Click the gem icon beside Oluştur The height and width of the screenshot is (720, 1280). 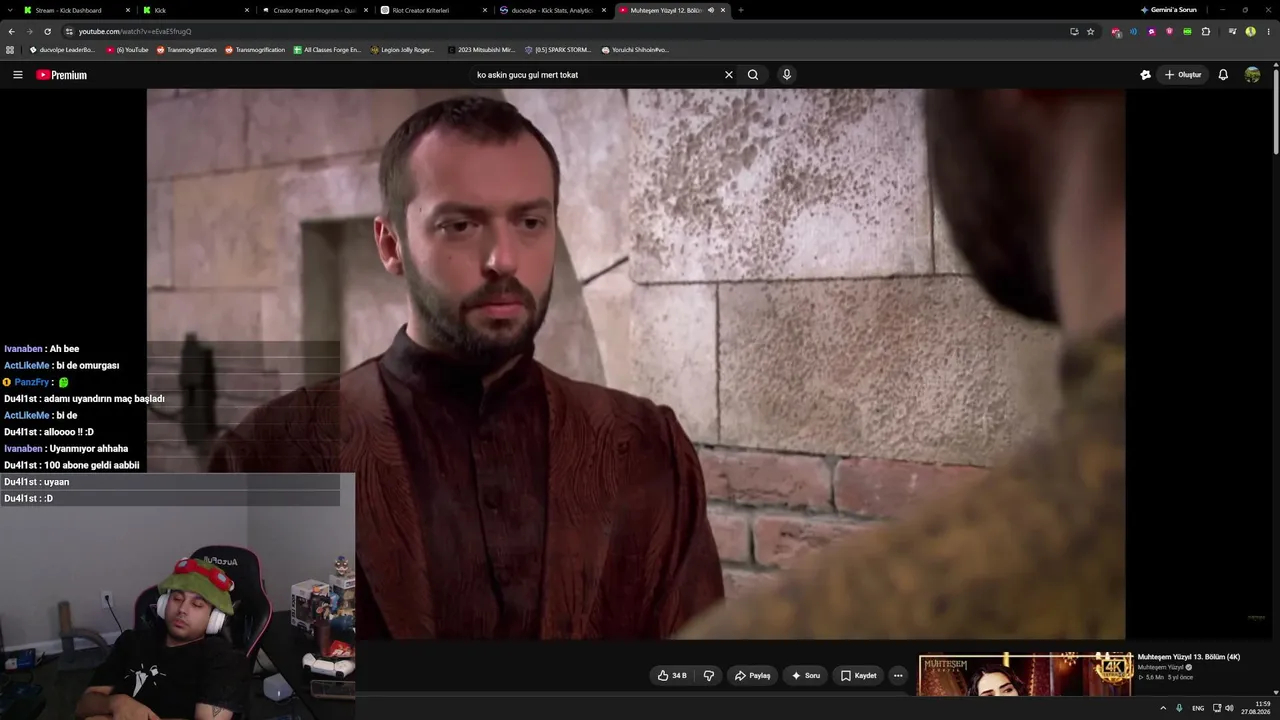click(1145, 75)
